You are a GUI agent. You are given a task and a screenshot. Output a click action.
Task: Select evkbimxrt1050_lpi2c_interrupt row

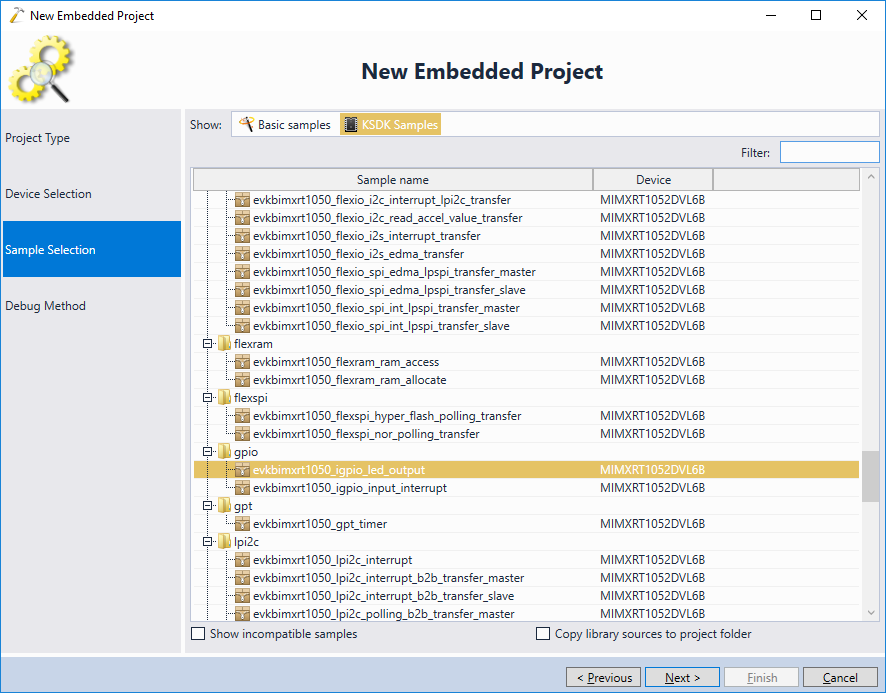point(526,560)
